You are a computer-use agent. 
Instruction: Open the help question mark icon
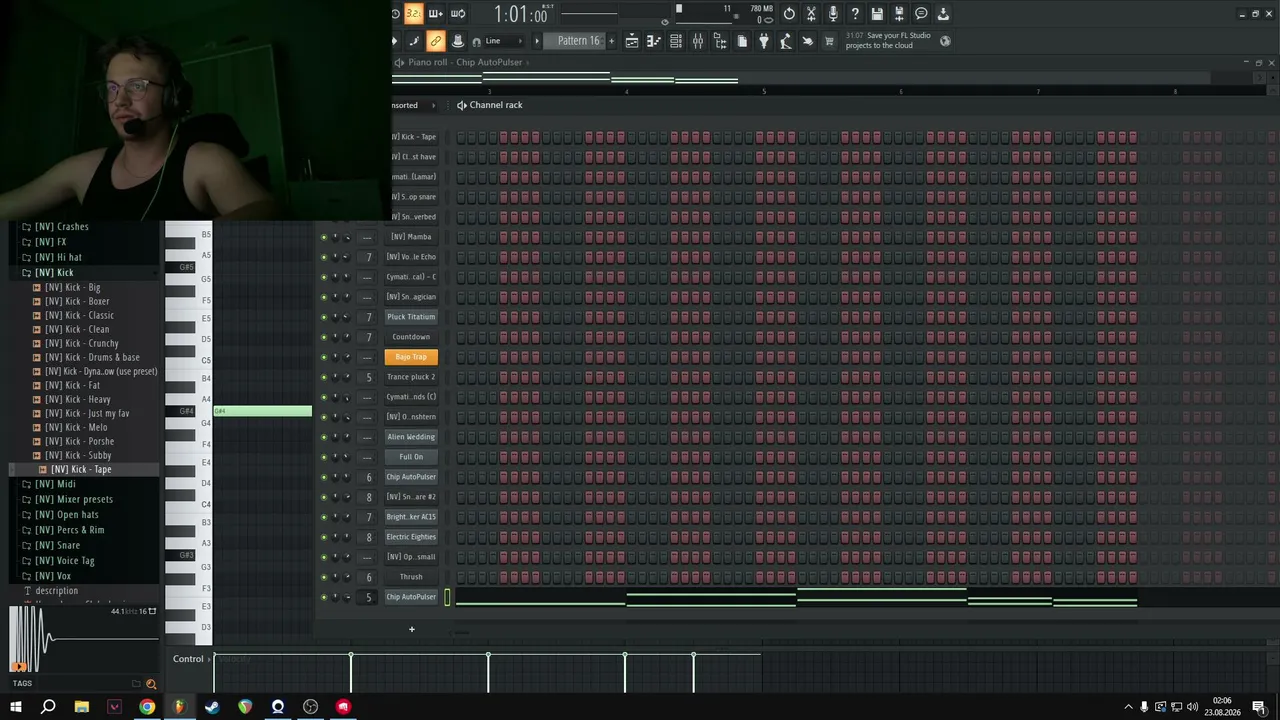point(855,14)
